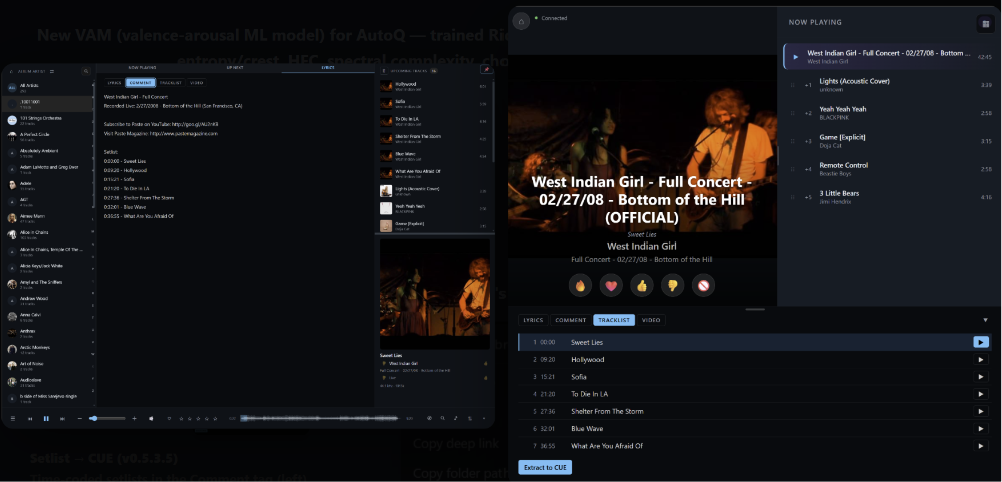This screenshot has width=1002, height=482.
Task: Select Adele in the artist list
Action: (48, 185)
